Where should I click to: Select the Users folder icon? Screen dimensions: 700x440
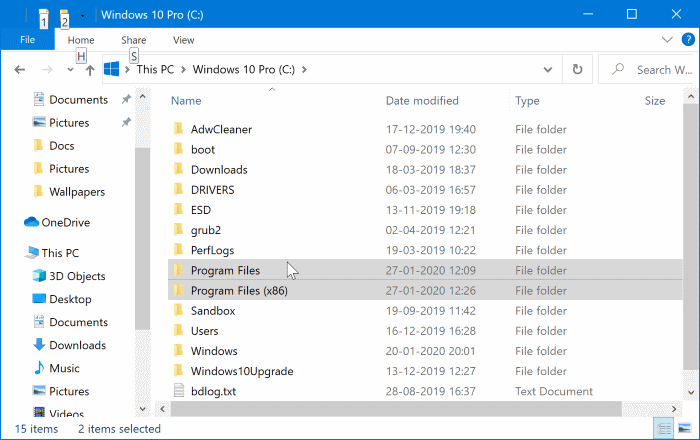[178, 330]
